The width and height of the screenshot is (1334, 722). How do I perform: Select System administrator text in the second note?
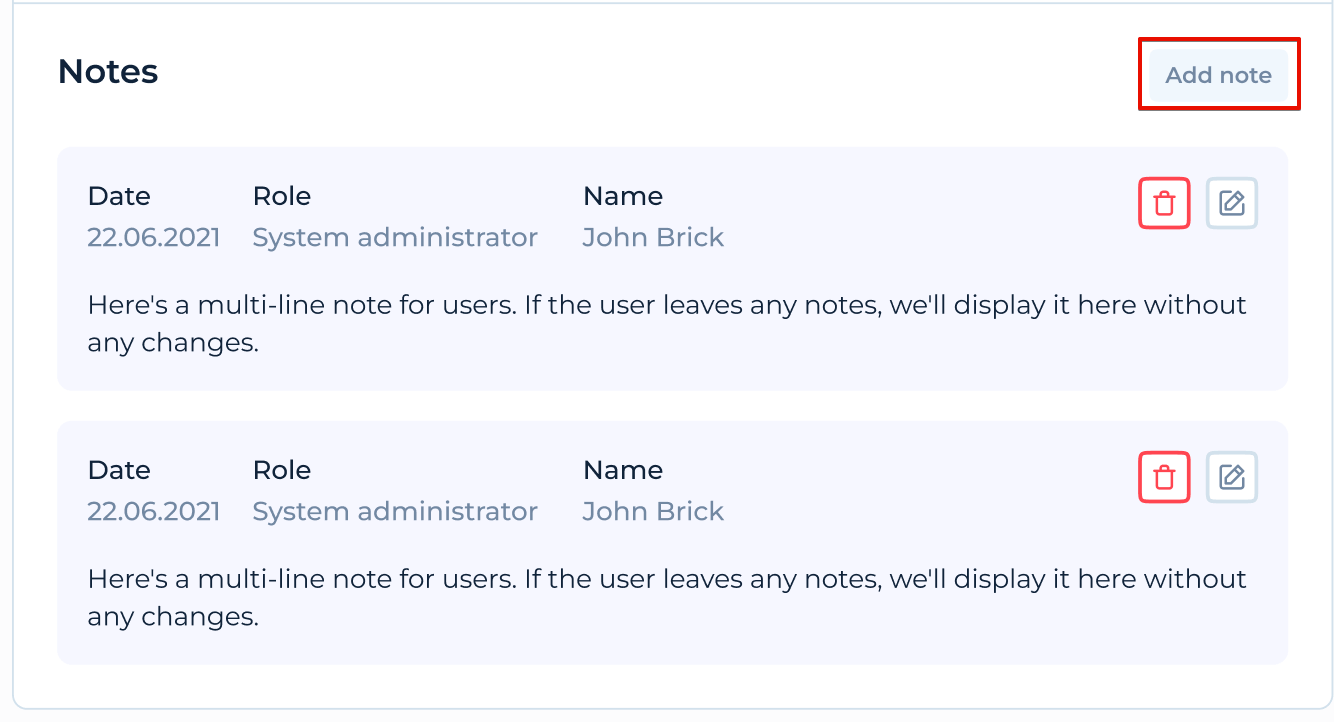[x=395, y=511]
